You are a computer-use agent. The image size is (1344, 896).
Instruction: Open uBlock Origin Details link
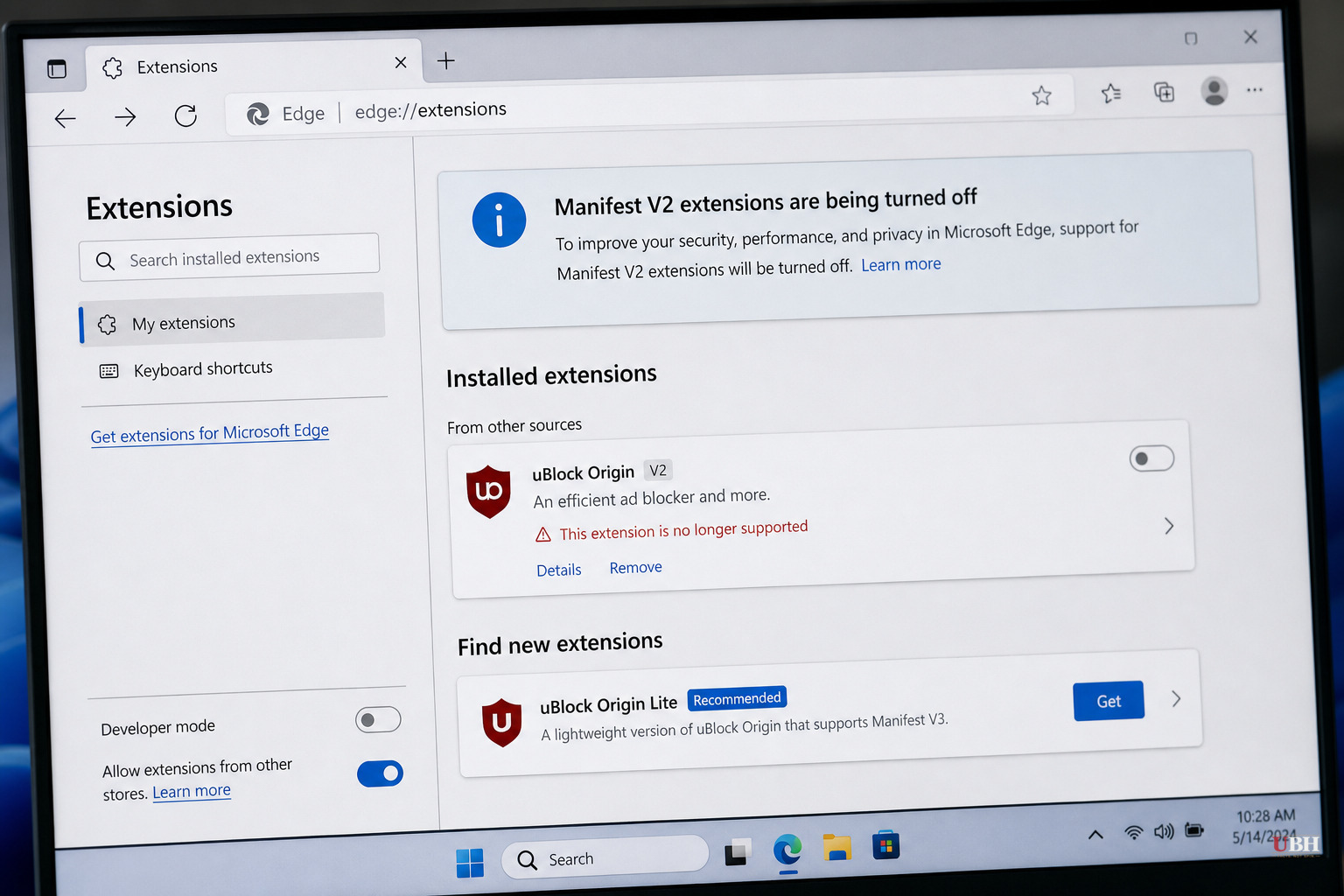(559, 570)
